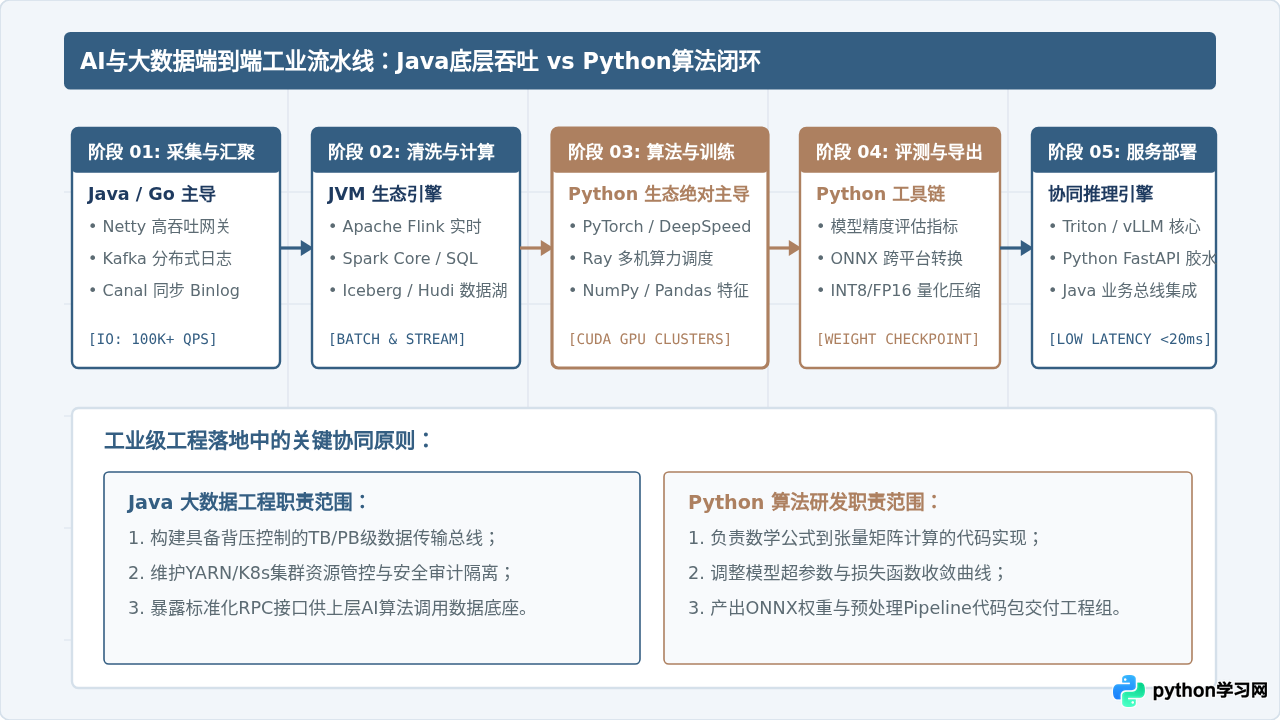Click the Spark Core / SQL bullet
1280x720 pixels.
[403, 259]
